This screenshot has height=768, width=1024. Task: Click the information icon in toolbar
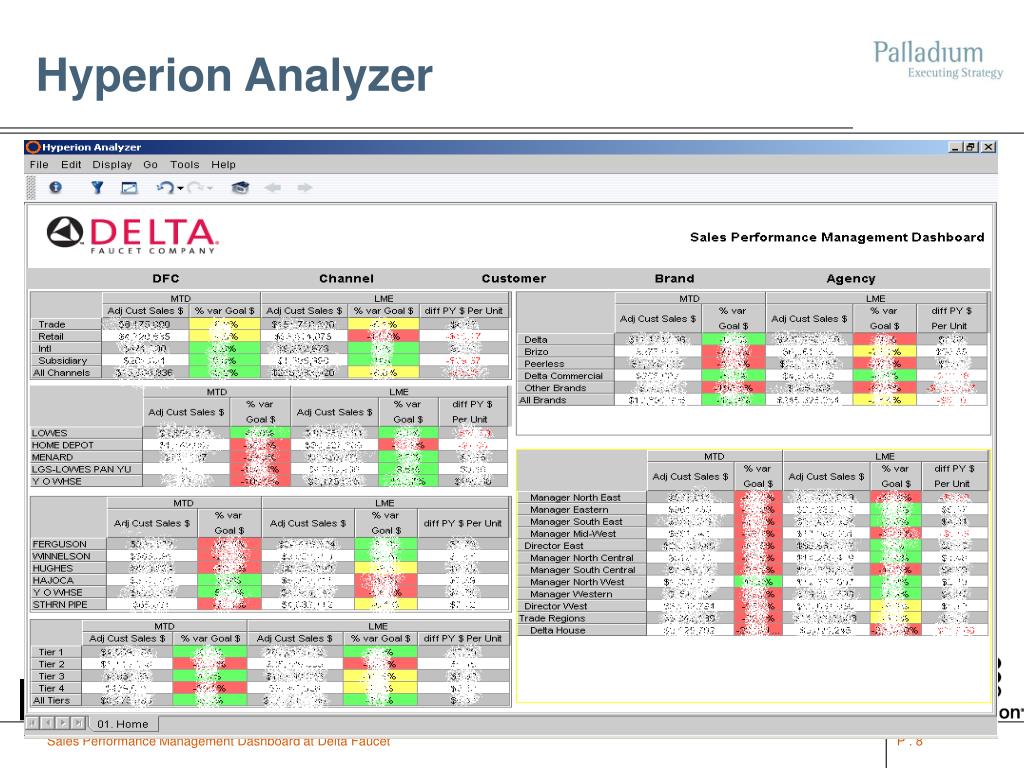(56, 187)
